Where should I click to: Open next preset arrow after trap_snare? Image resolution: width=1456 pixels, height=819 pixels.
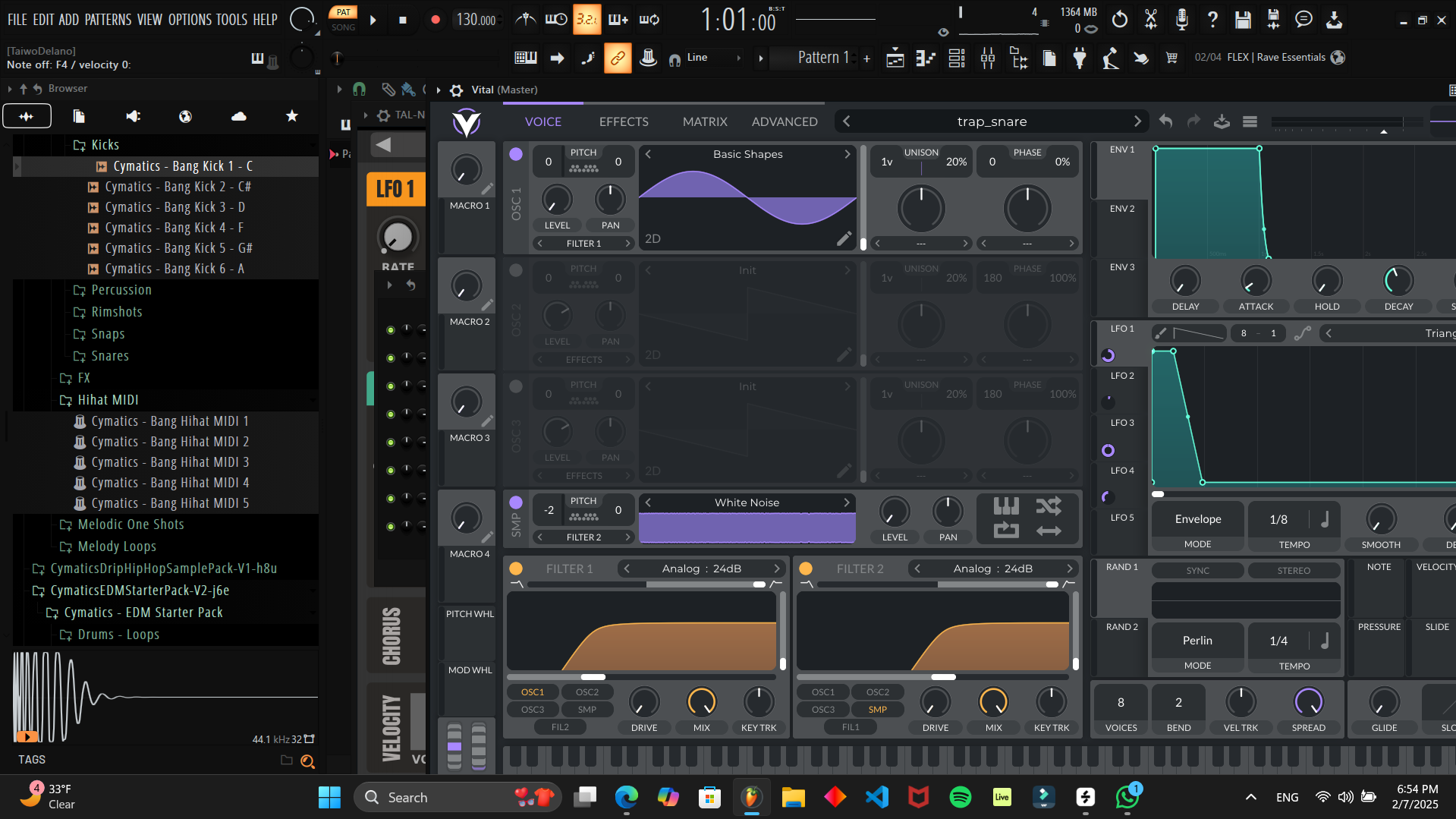pos(1137,121)
